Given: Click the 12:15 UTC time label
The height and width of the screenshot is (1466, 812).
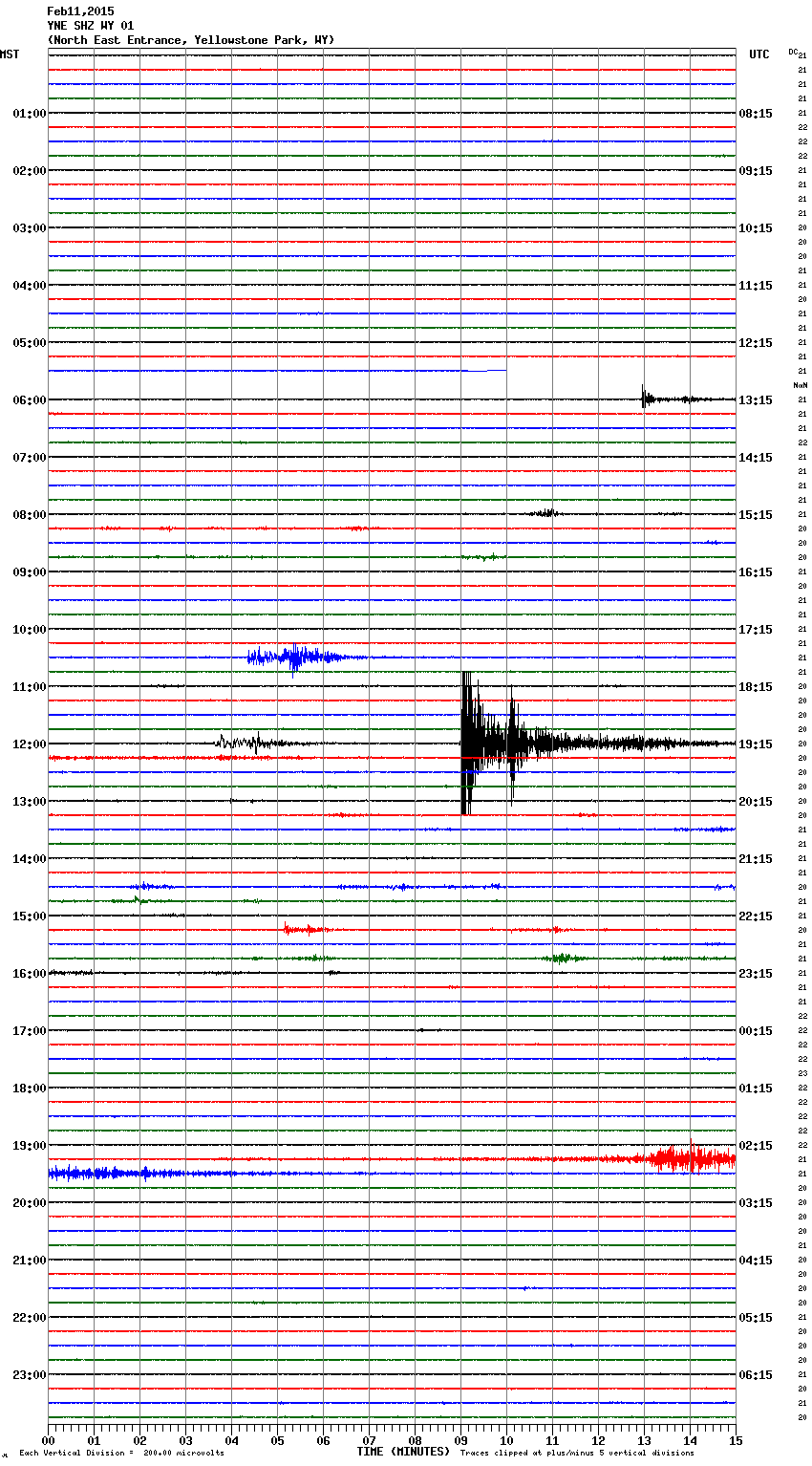Looking at the screenshot, I should 756,343.
